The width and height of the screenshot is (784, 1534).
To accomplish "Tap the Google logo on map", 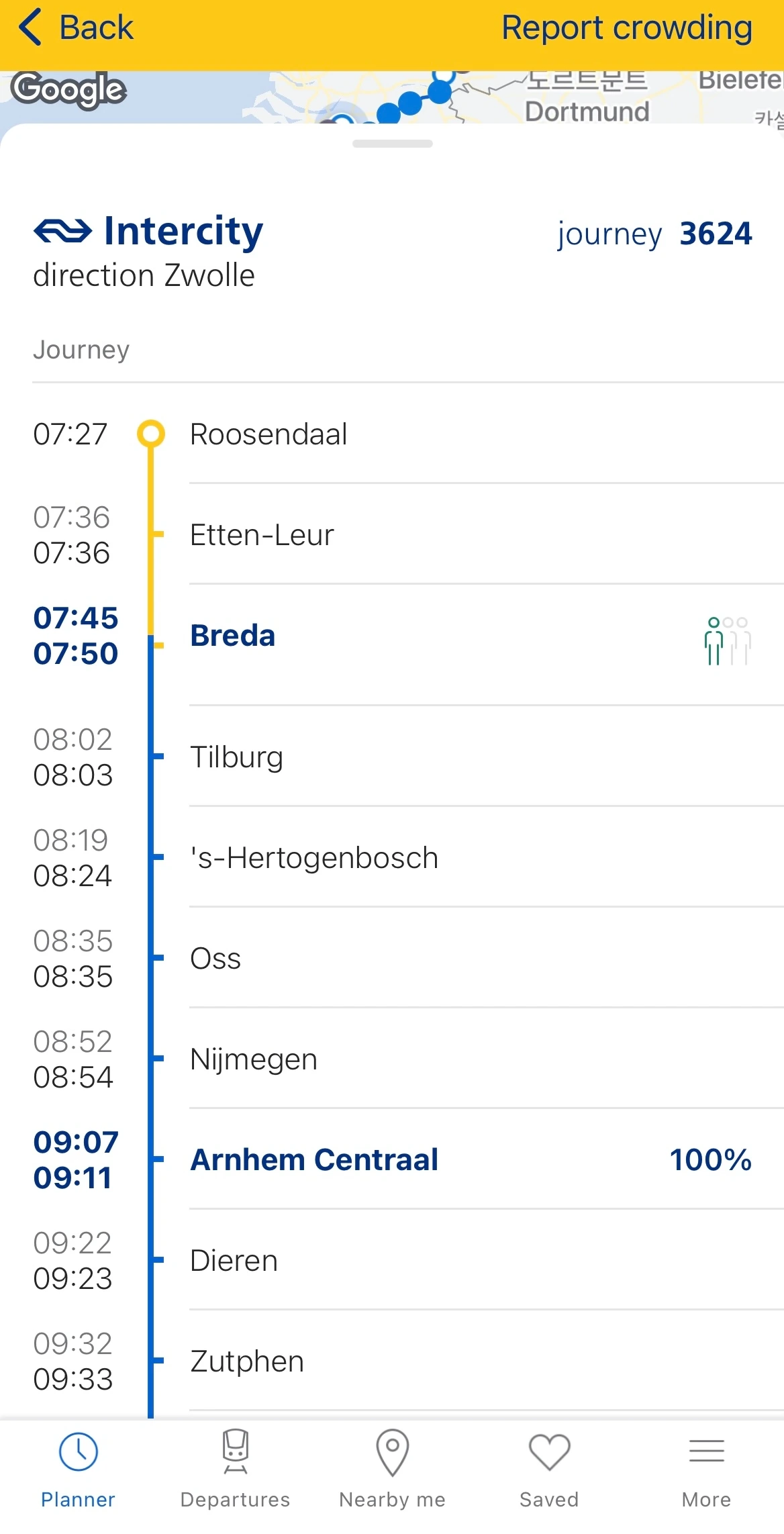I will point(69,90).
